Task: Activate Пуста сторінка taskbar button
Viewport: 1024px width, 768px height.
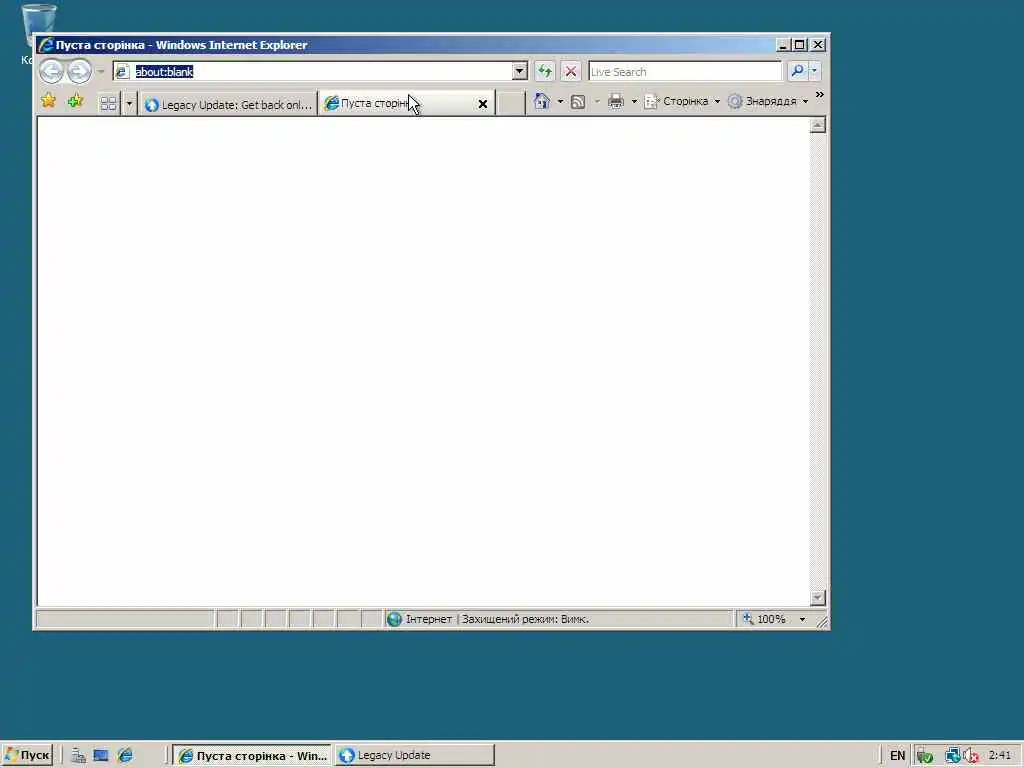Action: [x=252, y=756]
